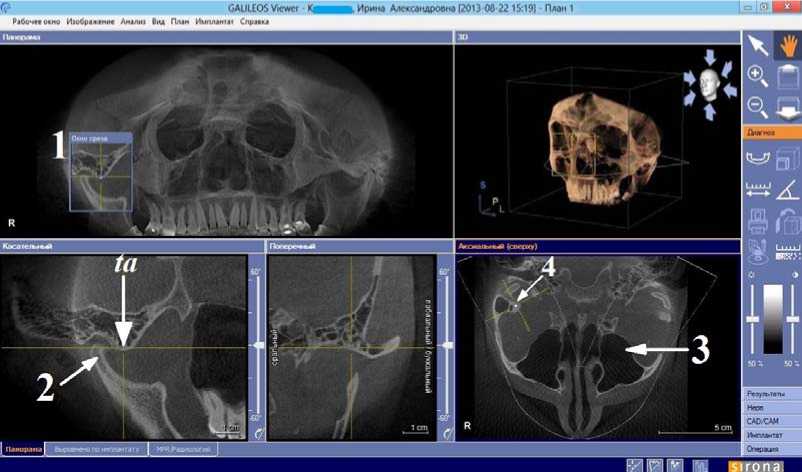Select the arrow pointer tool

pyautogui.click(x=758, y=45)
